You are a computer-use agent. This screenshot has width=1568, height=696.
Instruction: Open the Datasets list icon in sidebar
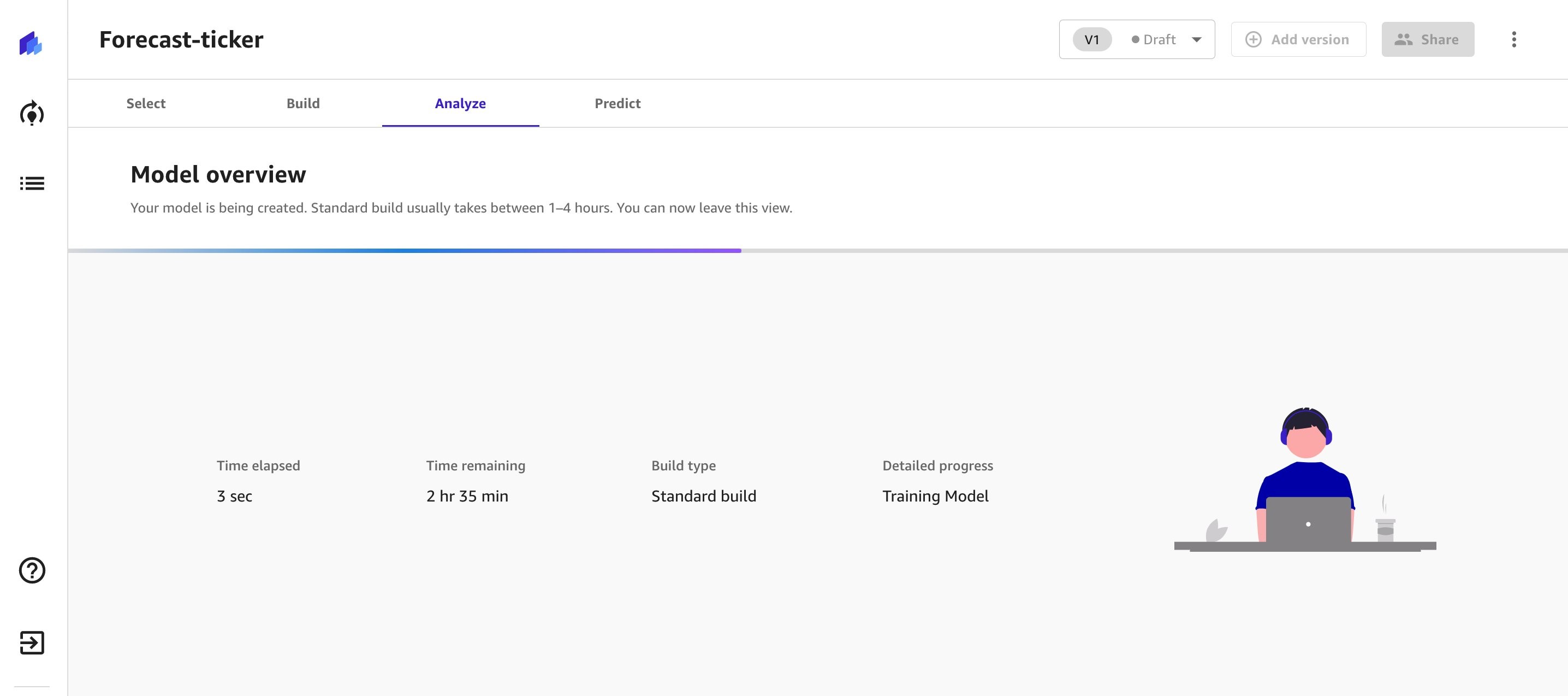pos(32,183)
